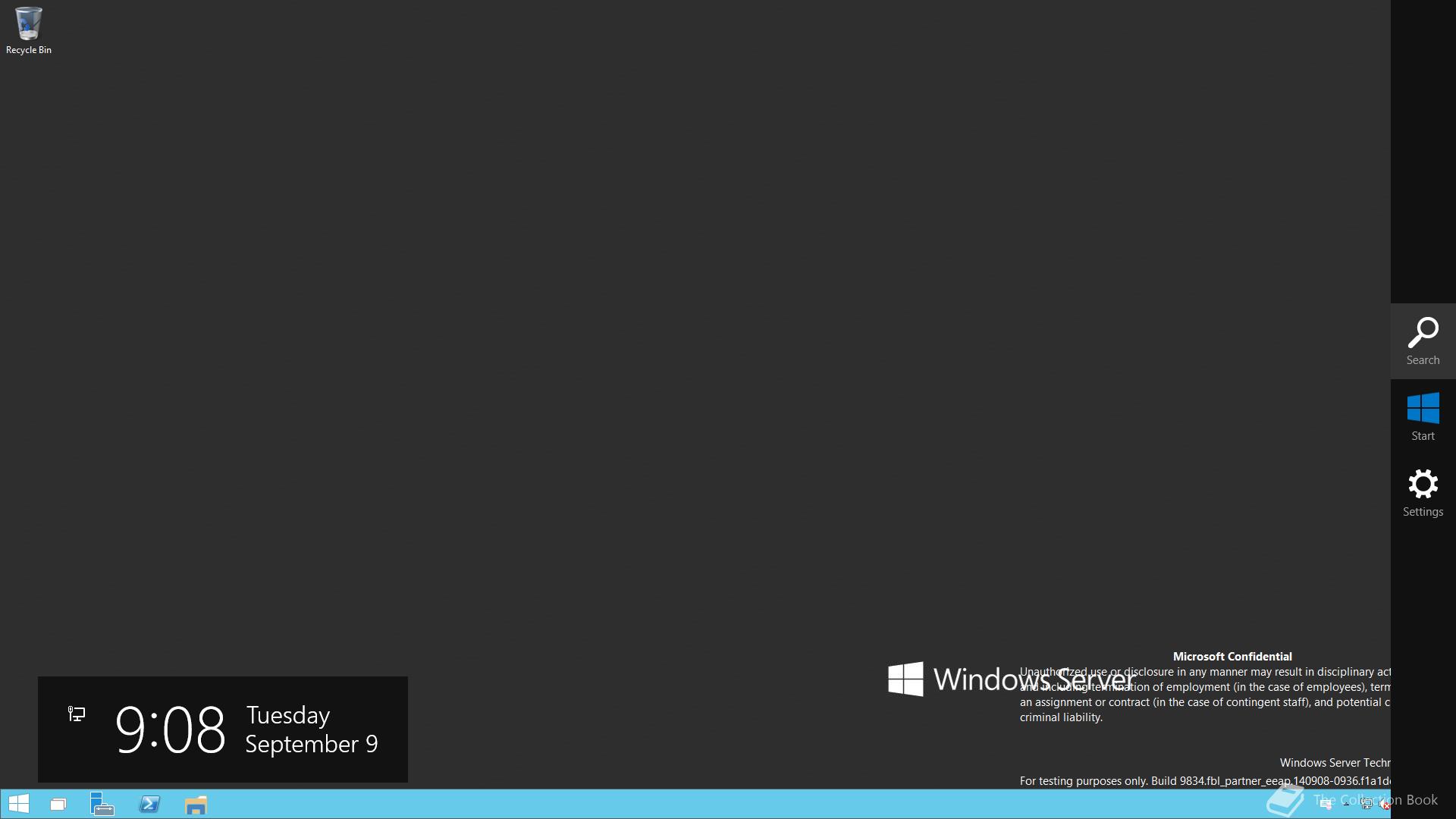The height and width of the screenshot is (819, 1456).
Task: Open the Start charm
Action: coord(1423,417)
